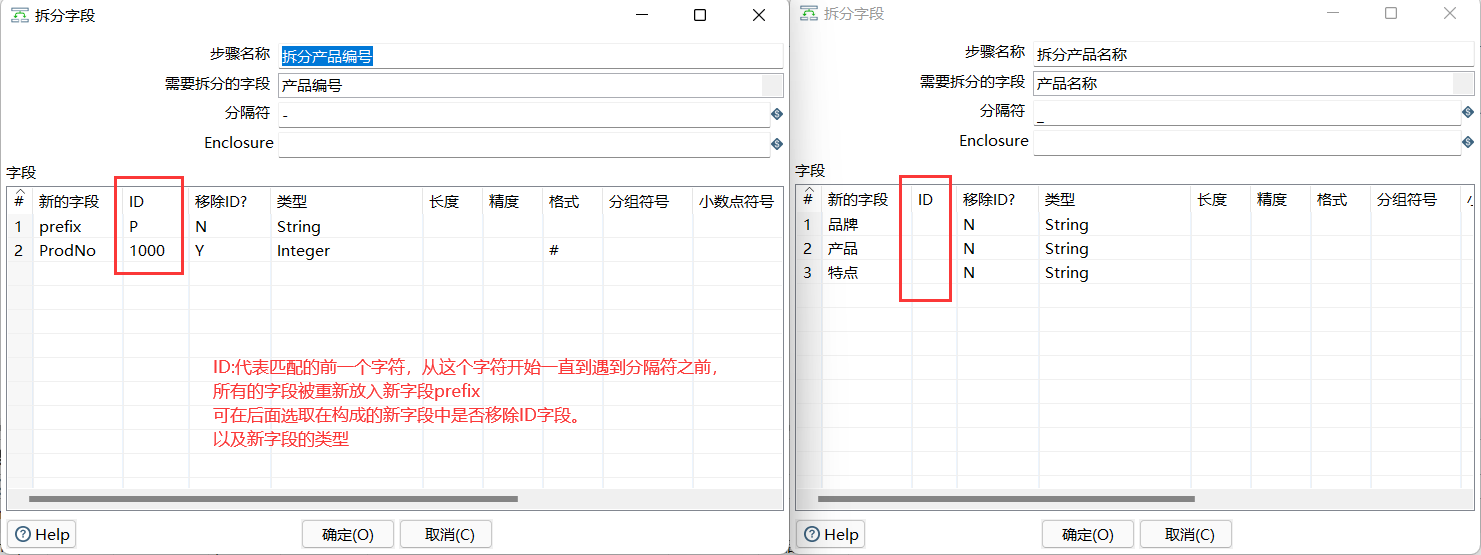1481x555 pixels.
Task: Click the right dialog's 分隔符 input
Action: coord(1247,112)
